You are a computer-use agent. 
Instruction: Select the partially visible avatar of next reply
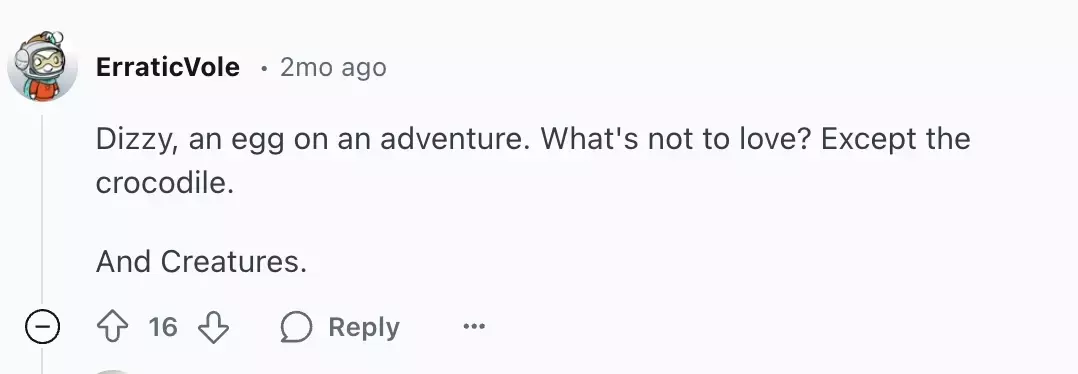(x=111, y=371)
